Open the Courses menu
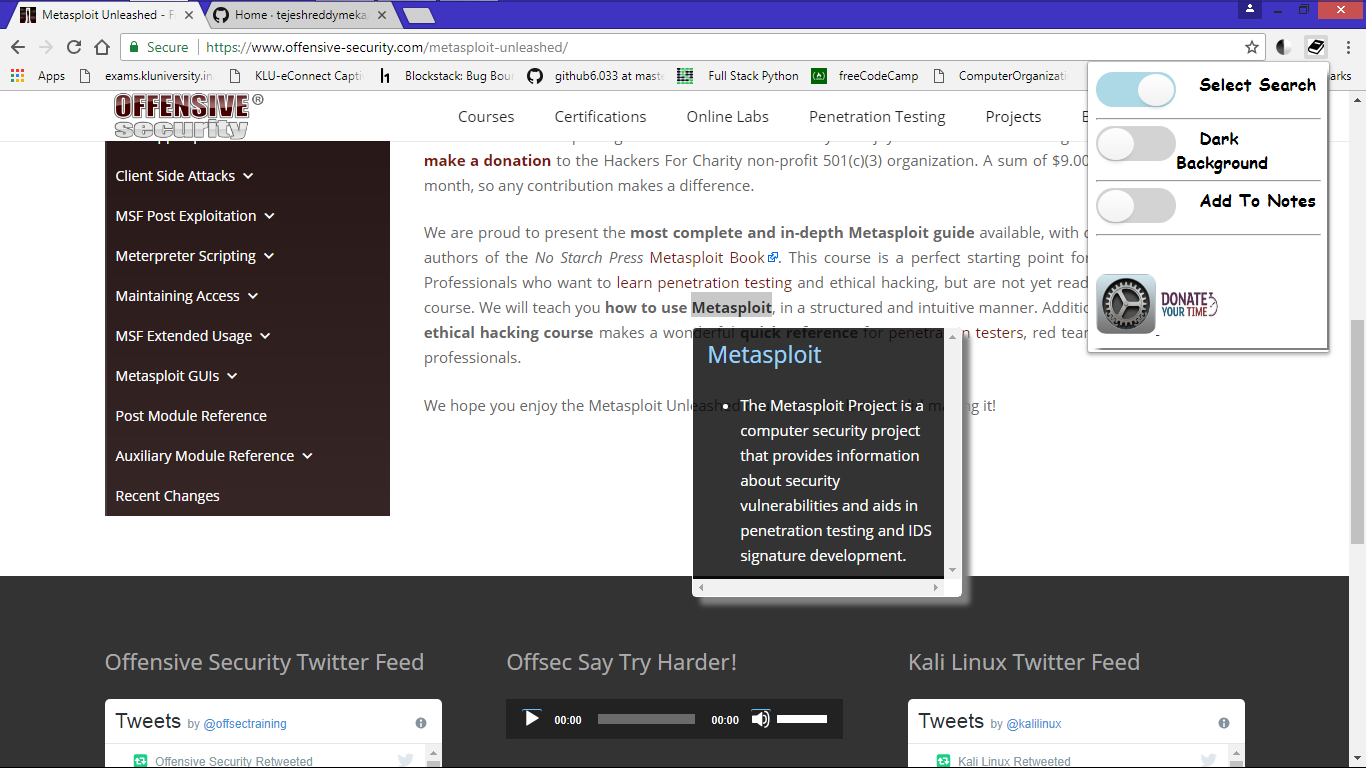The height and width of the screenshot is (768, 1366). [x=486, y=116]
